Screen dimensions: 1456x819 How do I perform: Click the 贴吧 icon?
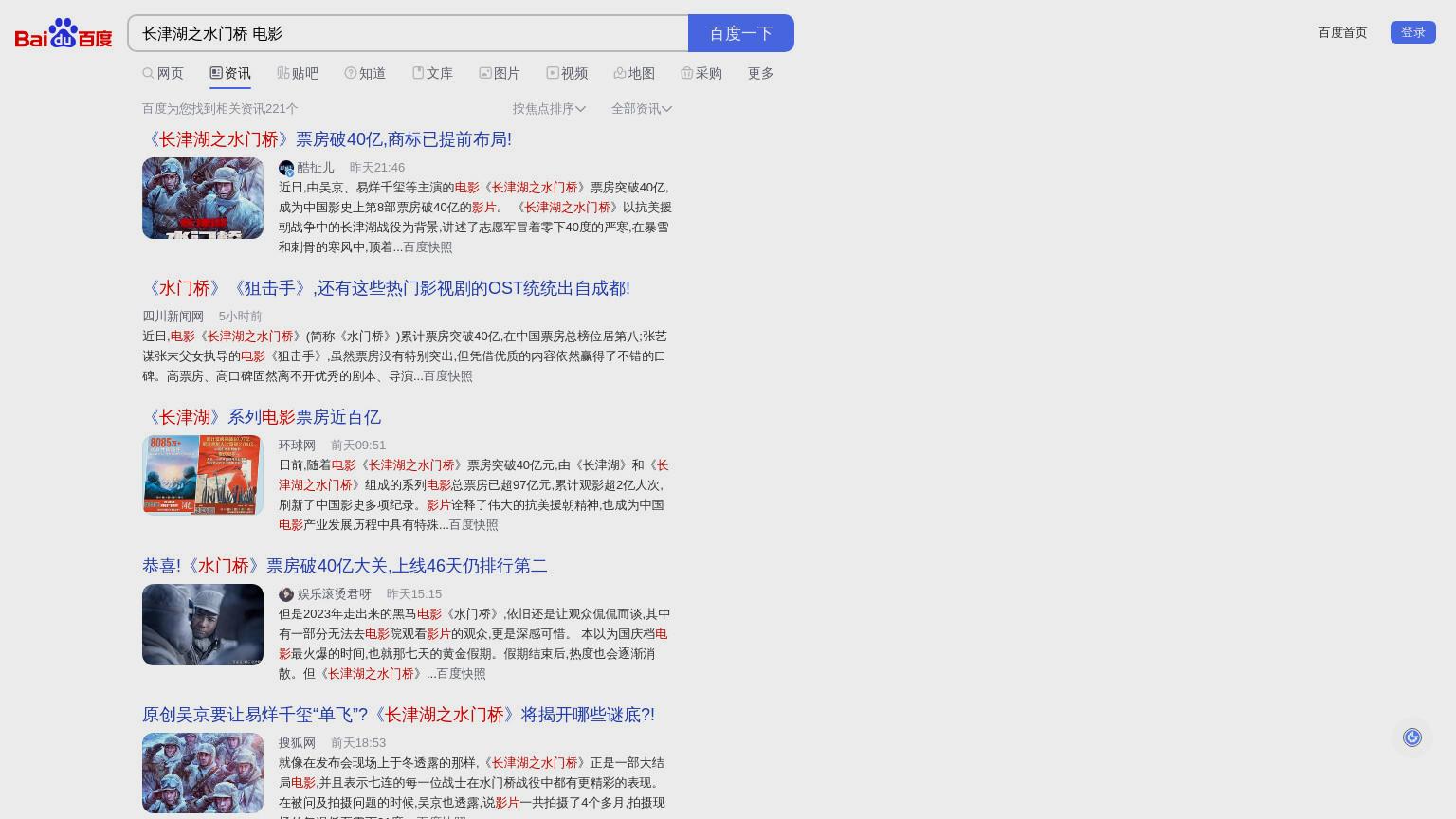click(x=283, y=73)
